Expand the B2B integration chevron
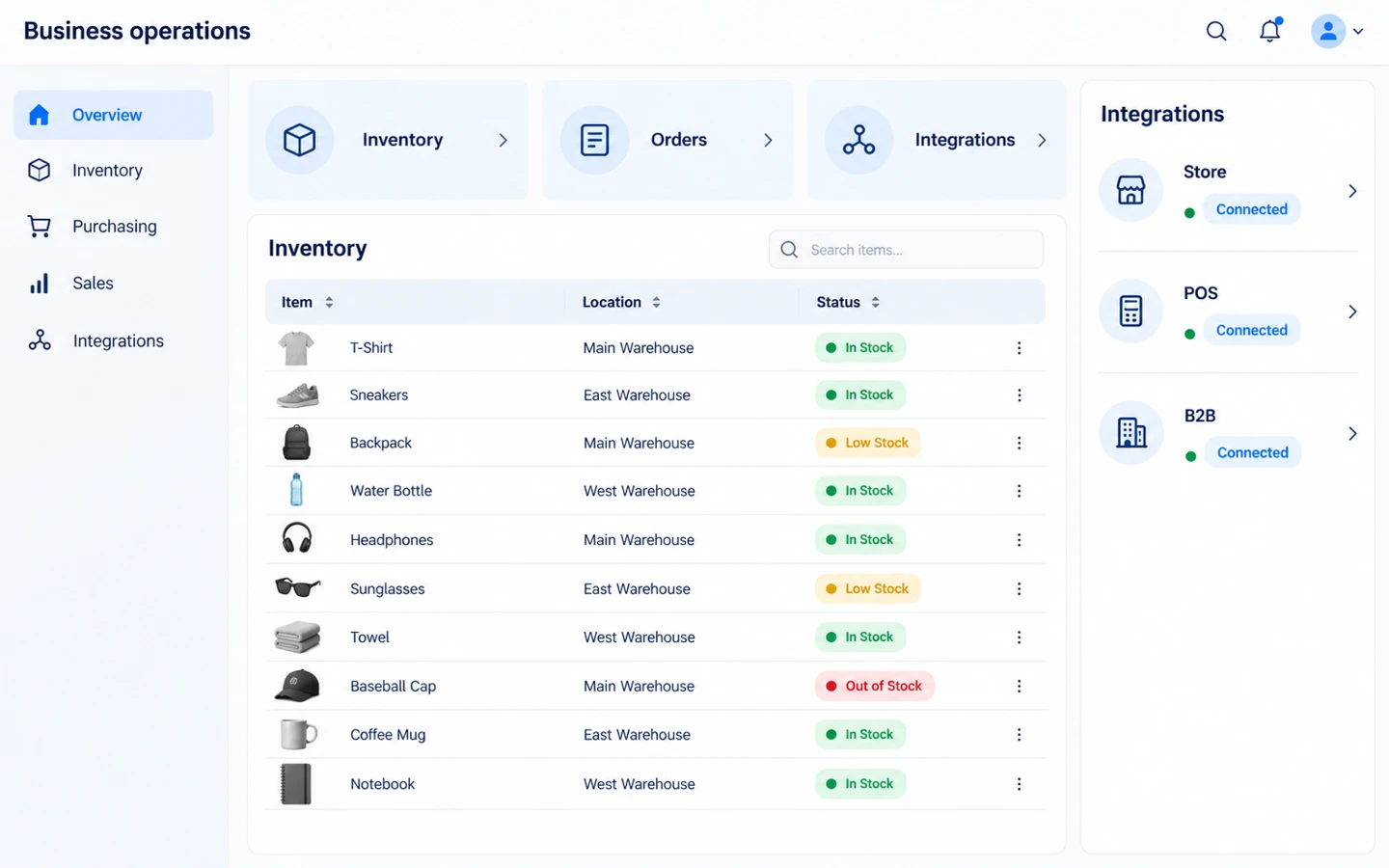This screenshot has width=1389, height=868. pos(1352,434)
